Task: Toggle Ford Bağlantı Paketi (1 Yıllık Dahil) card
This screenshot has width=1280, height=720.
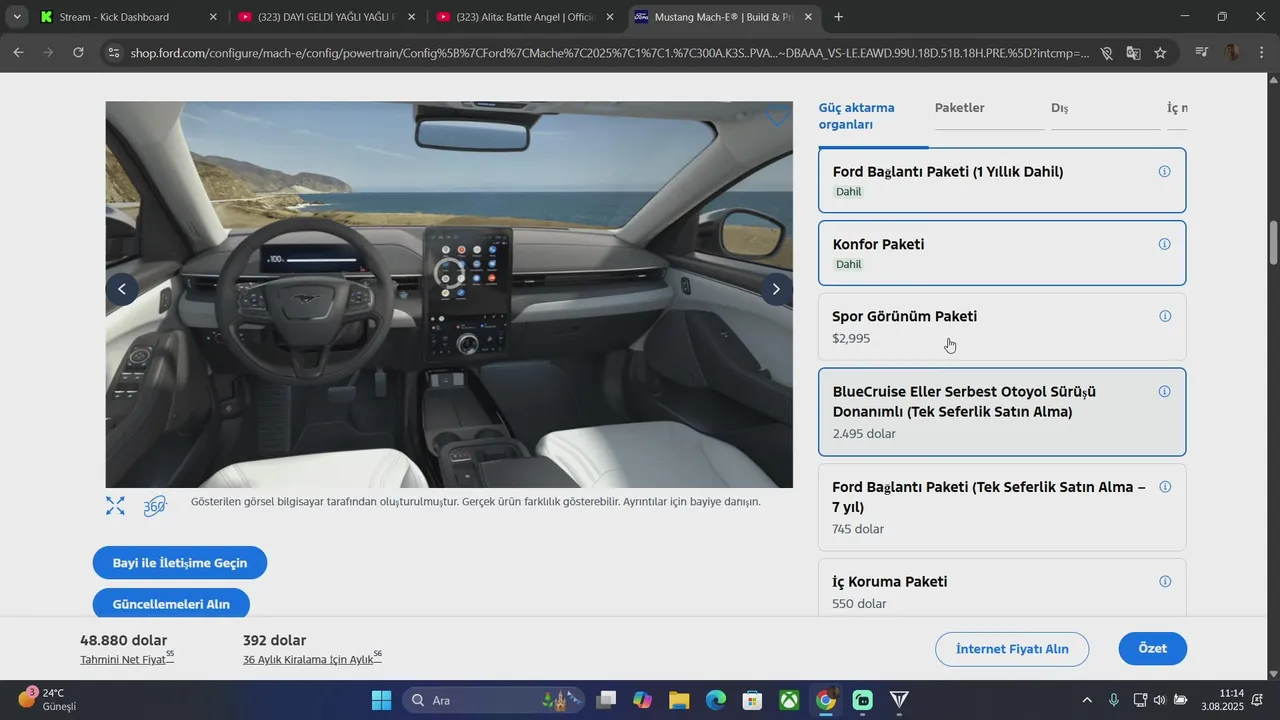Action: pyautogui.click(x=1002, y=180)
